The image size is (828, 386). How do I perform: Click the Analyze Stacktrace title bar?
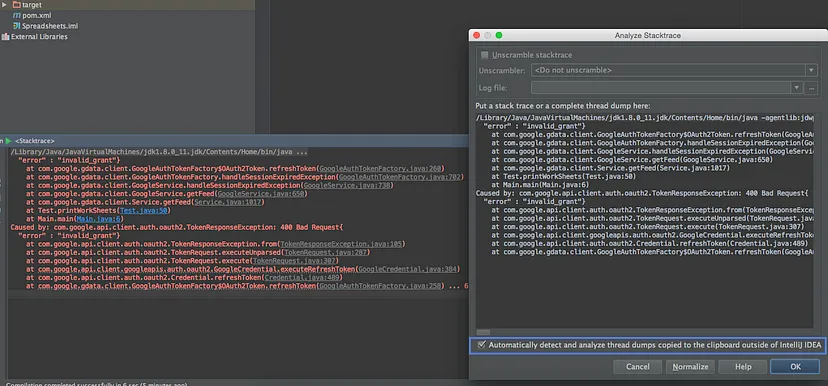pos(647,35)
